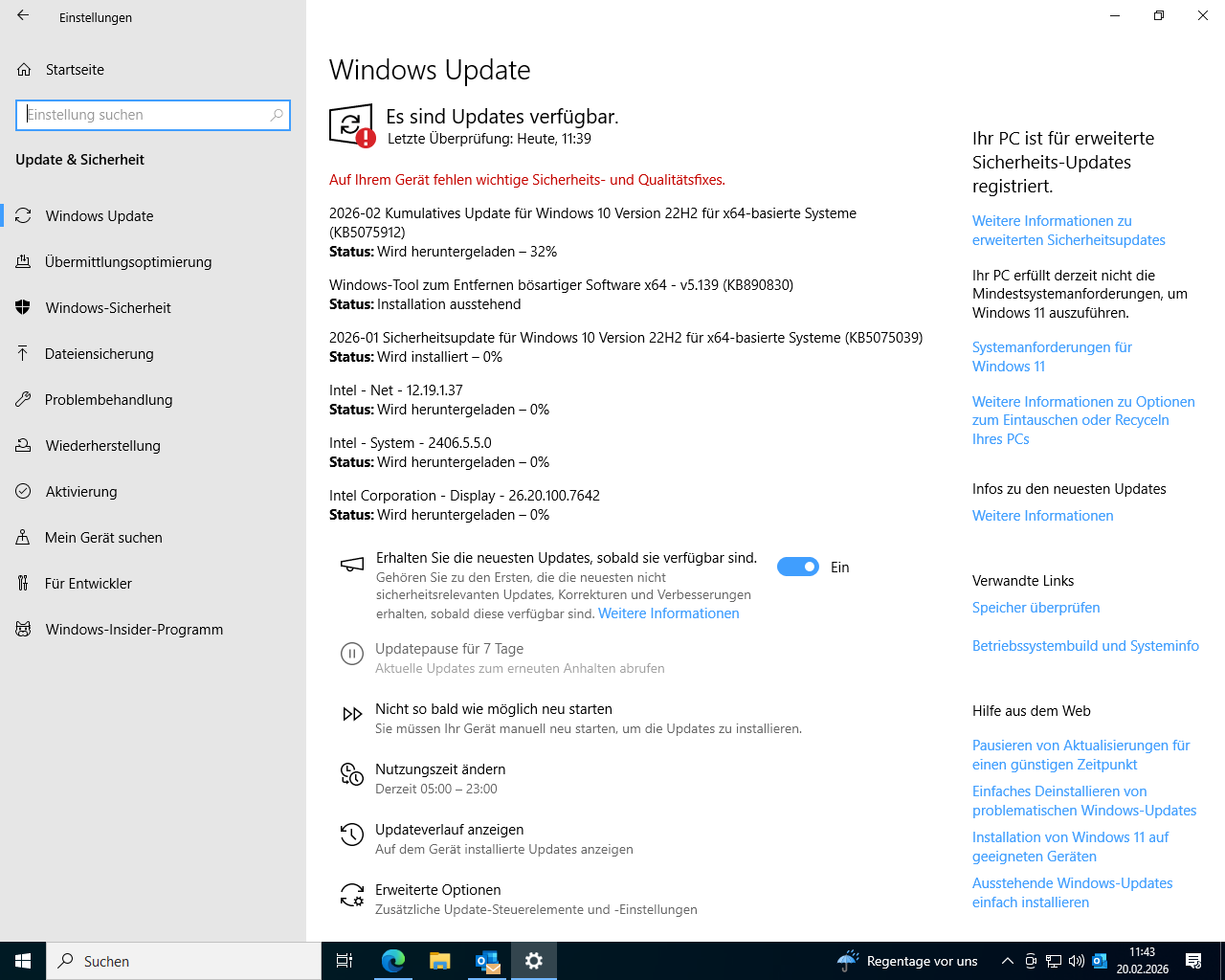Screen dimensions: 1225x980
Task: Show hidden tray icons chevron
Action: pyautogui.click(x=1007, y=961)
